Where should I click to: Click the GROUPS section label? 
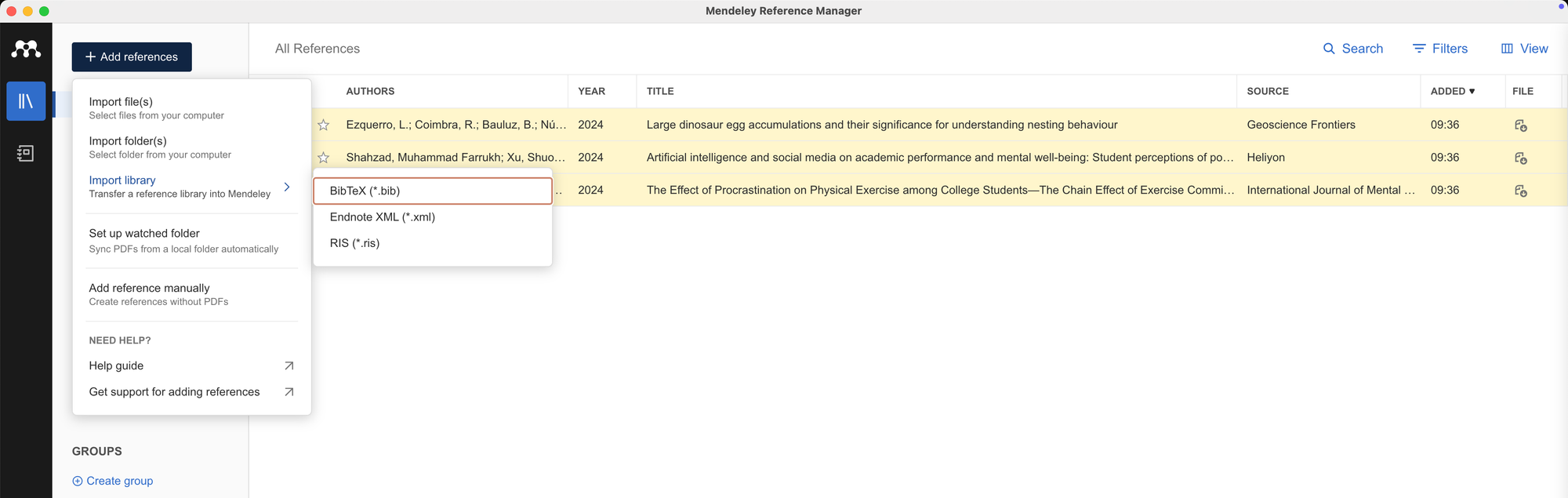coord(97,451)
